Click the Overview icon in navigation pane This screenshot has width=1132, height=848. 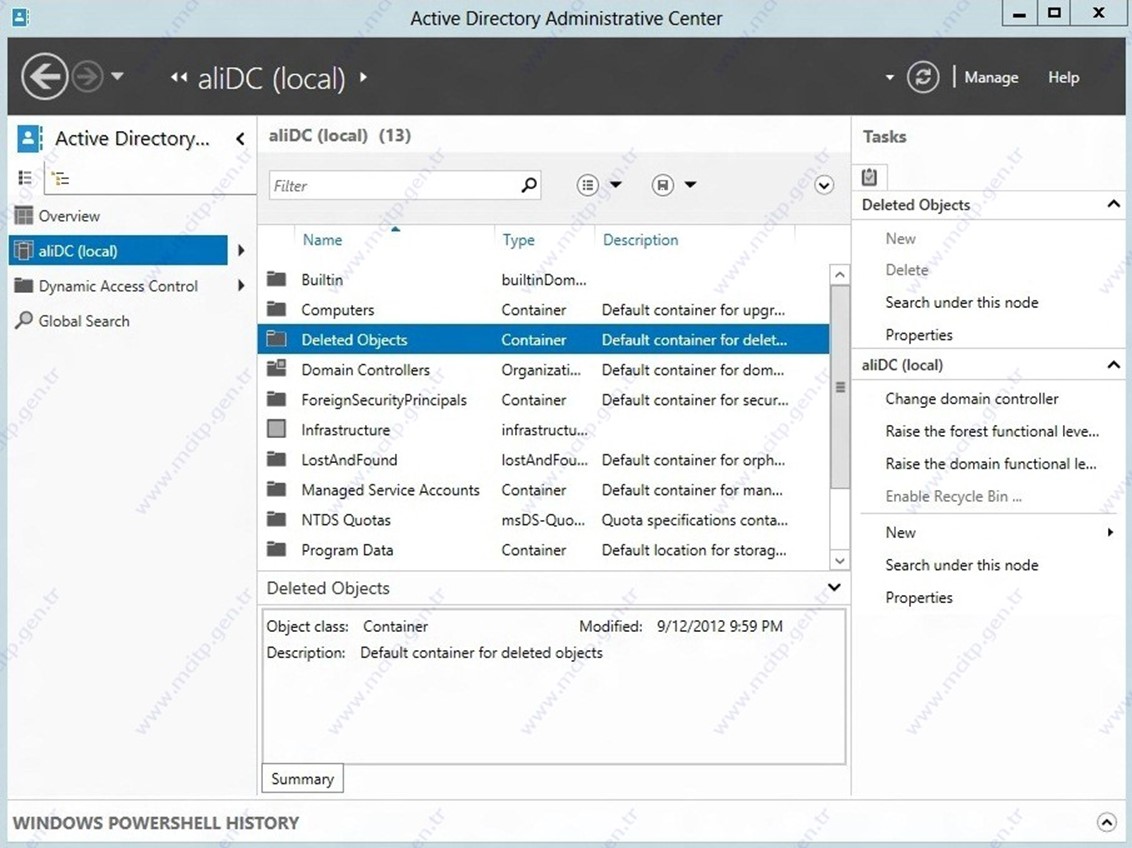(24, 215)
